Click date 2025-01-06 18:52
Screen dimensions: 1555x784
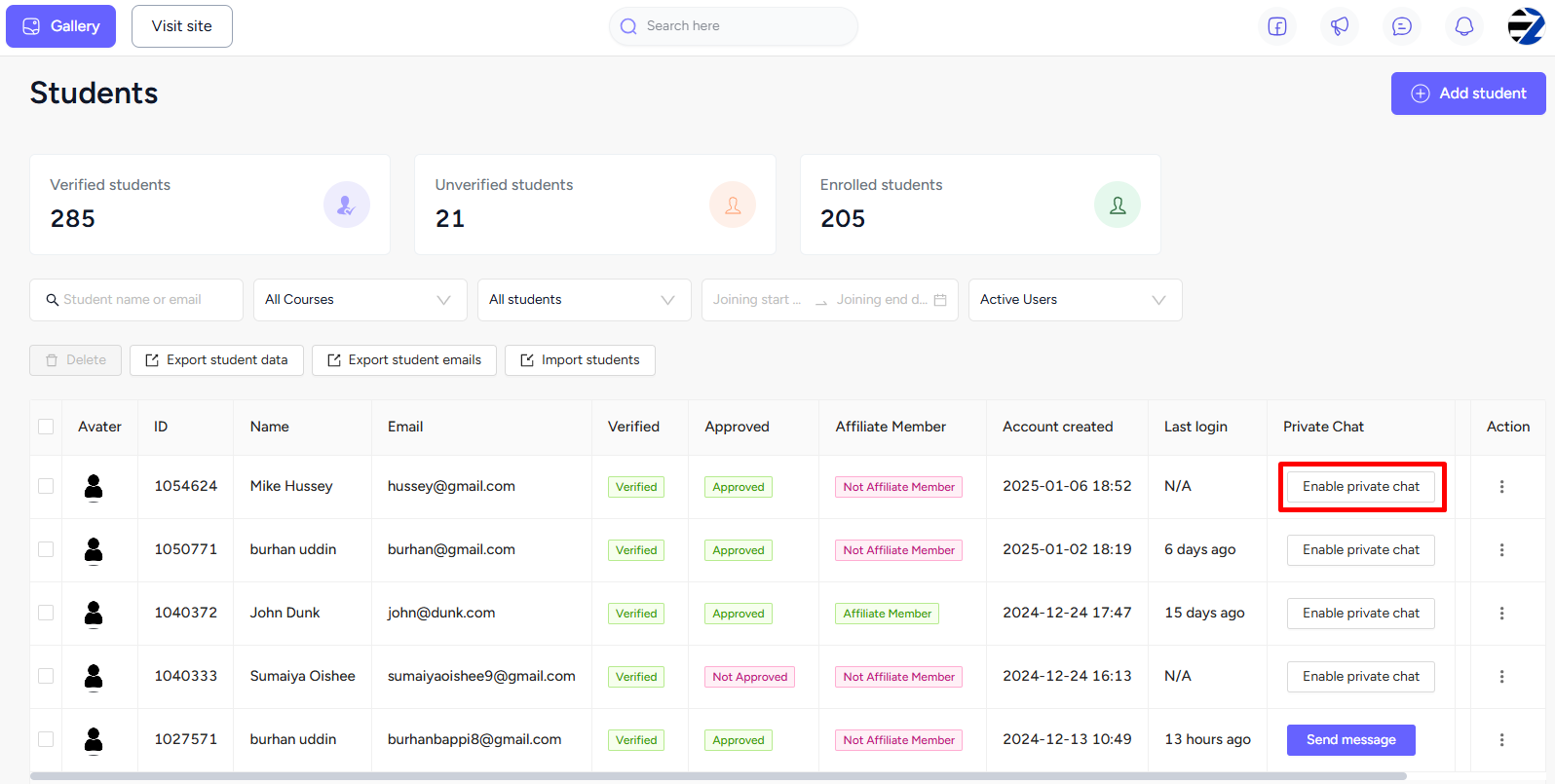[x=1067, y=486]
